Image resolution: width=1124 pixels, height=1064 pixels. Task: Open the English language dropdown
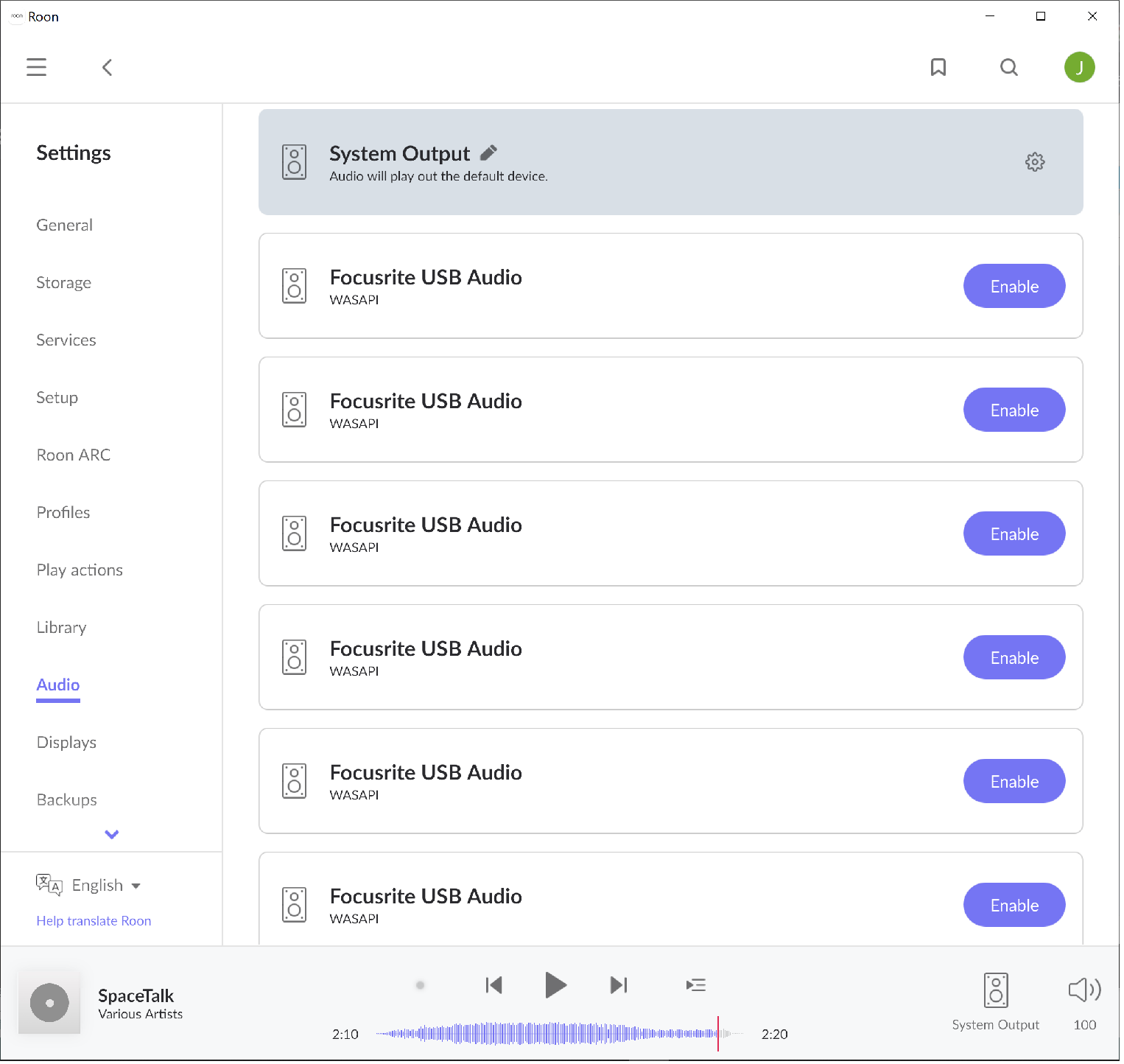pyautogui.click(x=106, y=886)
